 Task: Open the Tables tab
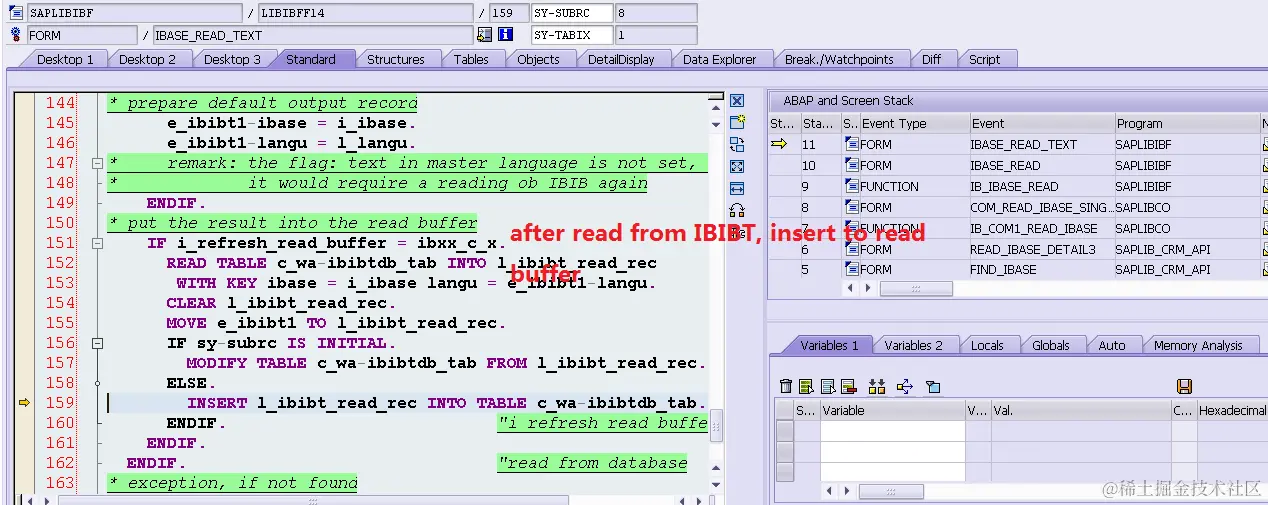[471, 59]
